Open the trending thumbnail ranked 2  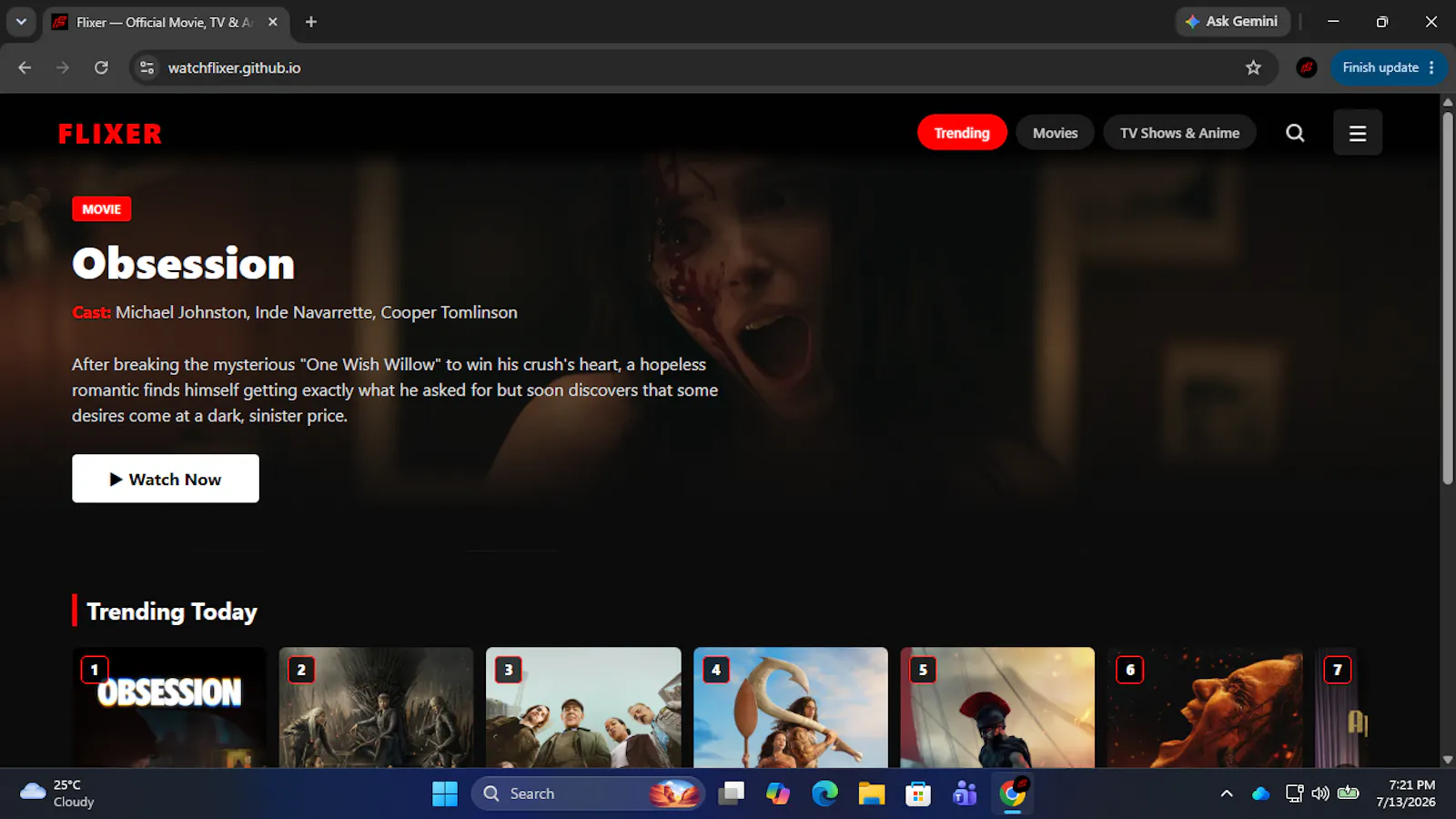pyautogui.click(x=377, y=708)
